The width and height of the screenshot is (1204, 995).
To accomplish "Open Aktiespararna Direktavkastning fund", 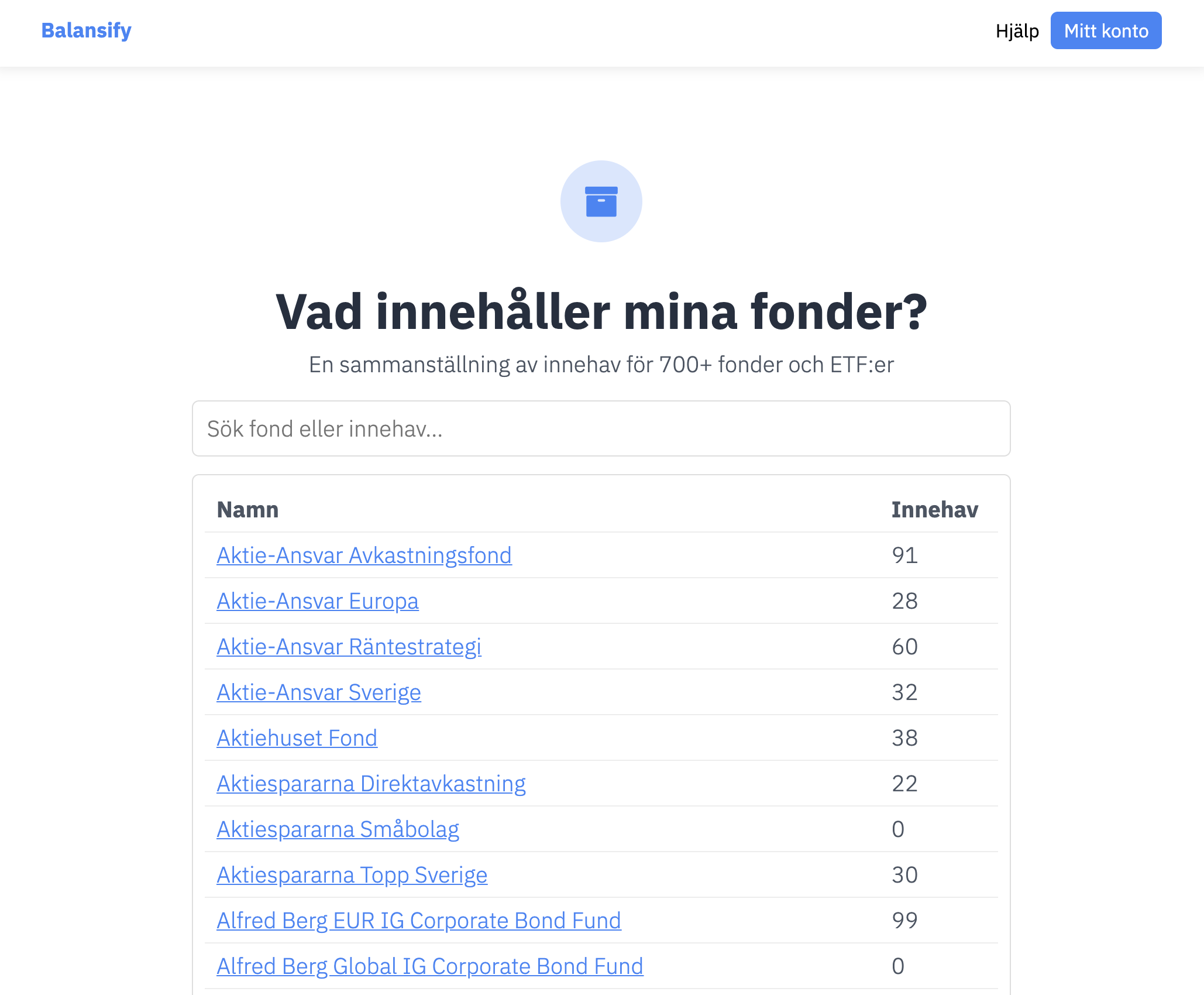I will coord(371,784).
